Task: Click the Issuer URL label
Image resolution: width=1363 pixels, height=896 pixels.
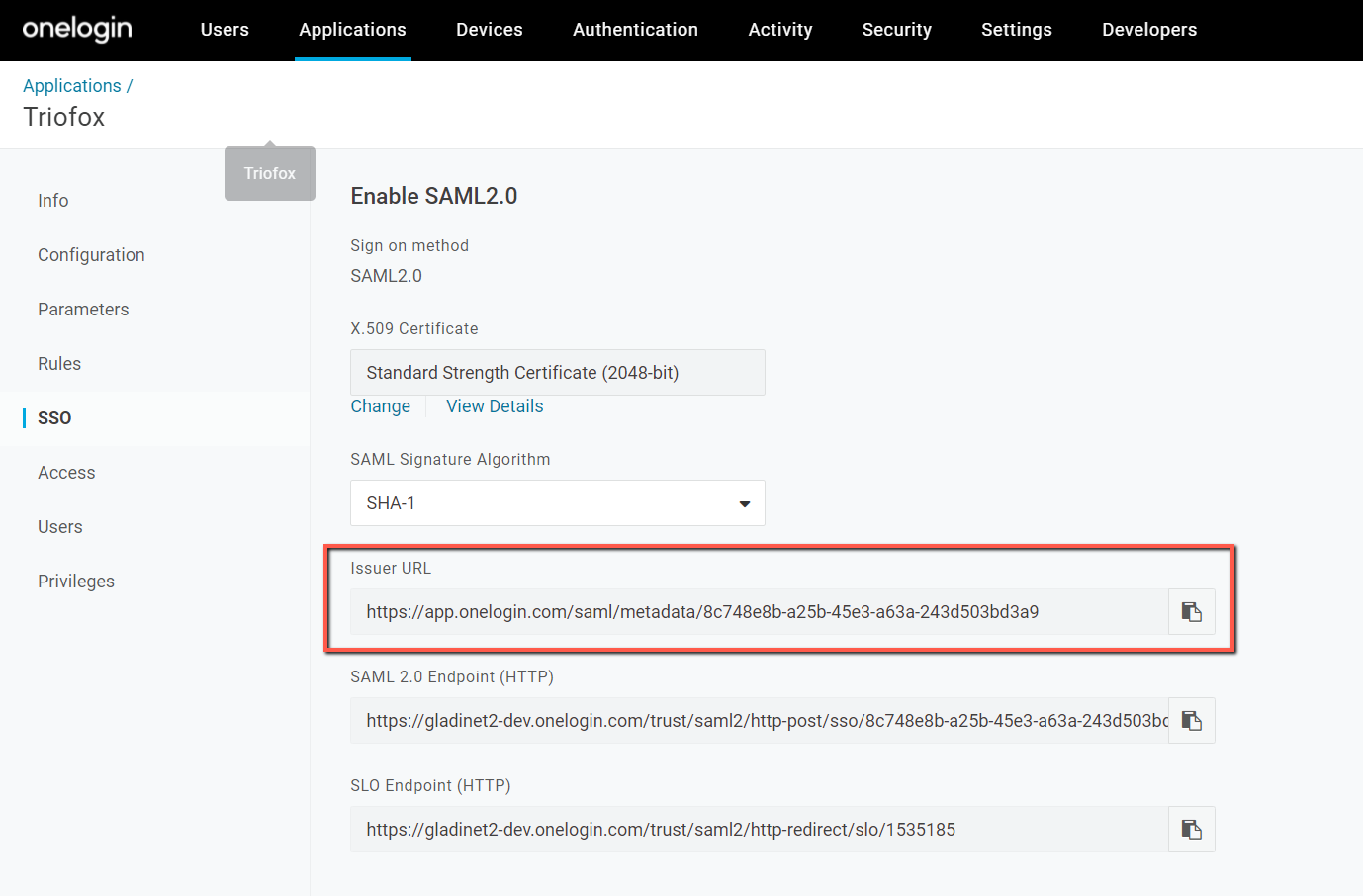Action: point(391,568)
